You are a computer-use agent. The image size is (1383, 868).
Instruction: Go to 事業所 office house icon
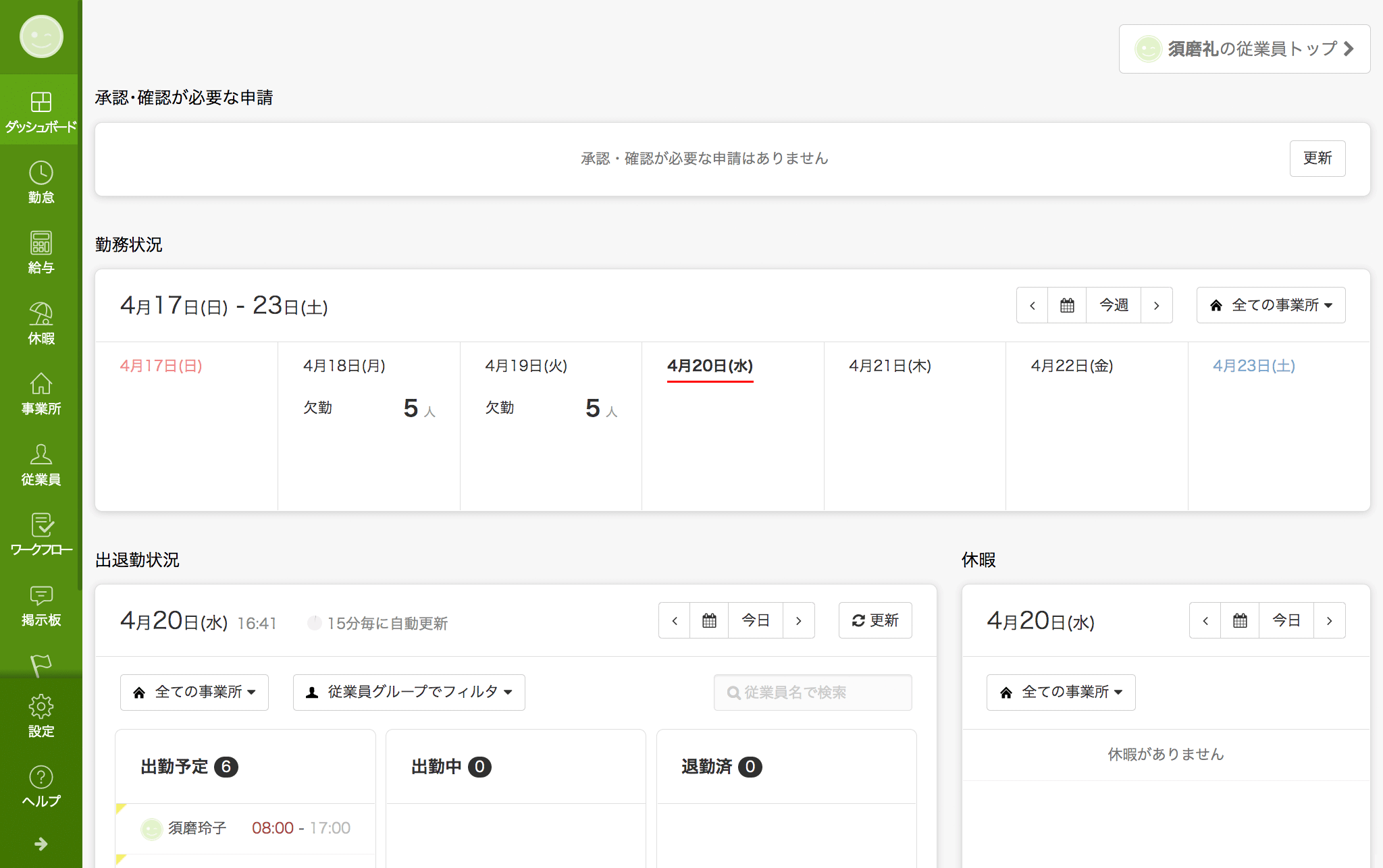coord(41,393)
